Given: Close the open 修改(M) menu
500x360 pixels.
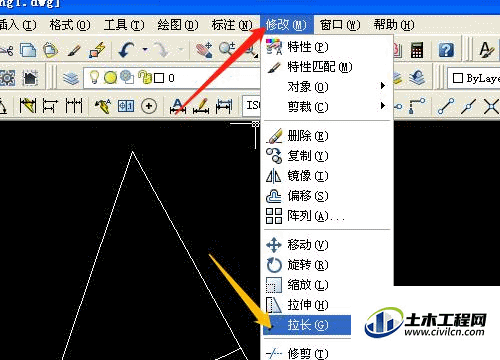Looking at the screenshot, I should (287, 25).
